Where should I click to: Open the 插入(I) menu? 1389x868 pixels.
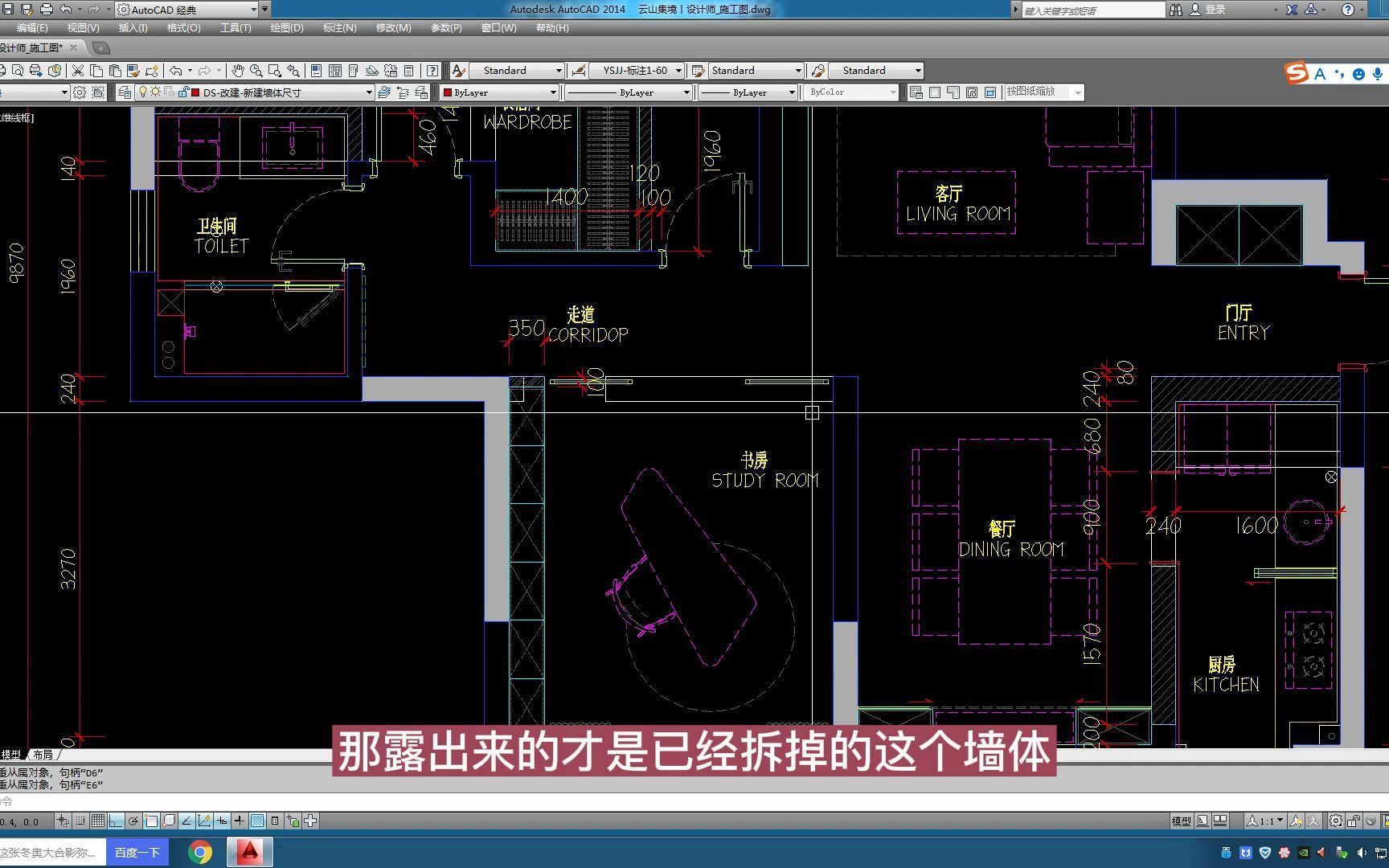133,27
